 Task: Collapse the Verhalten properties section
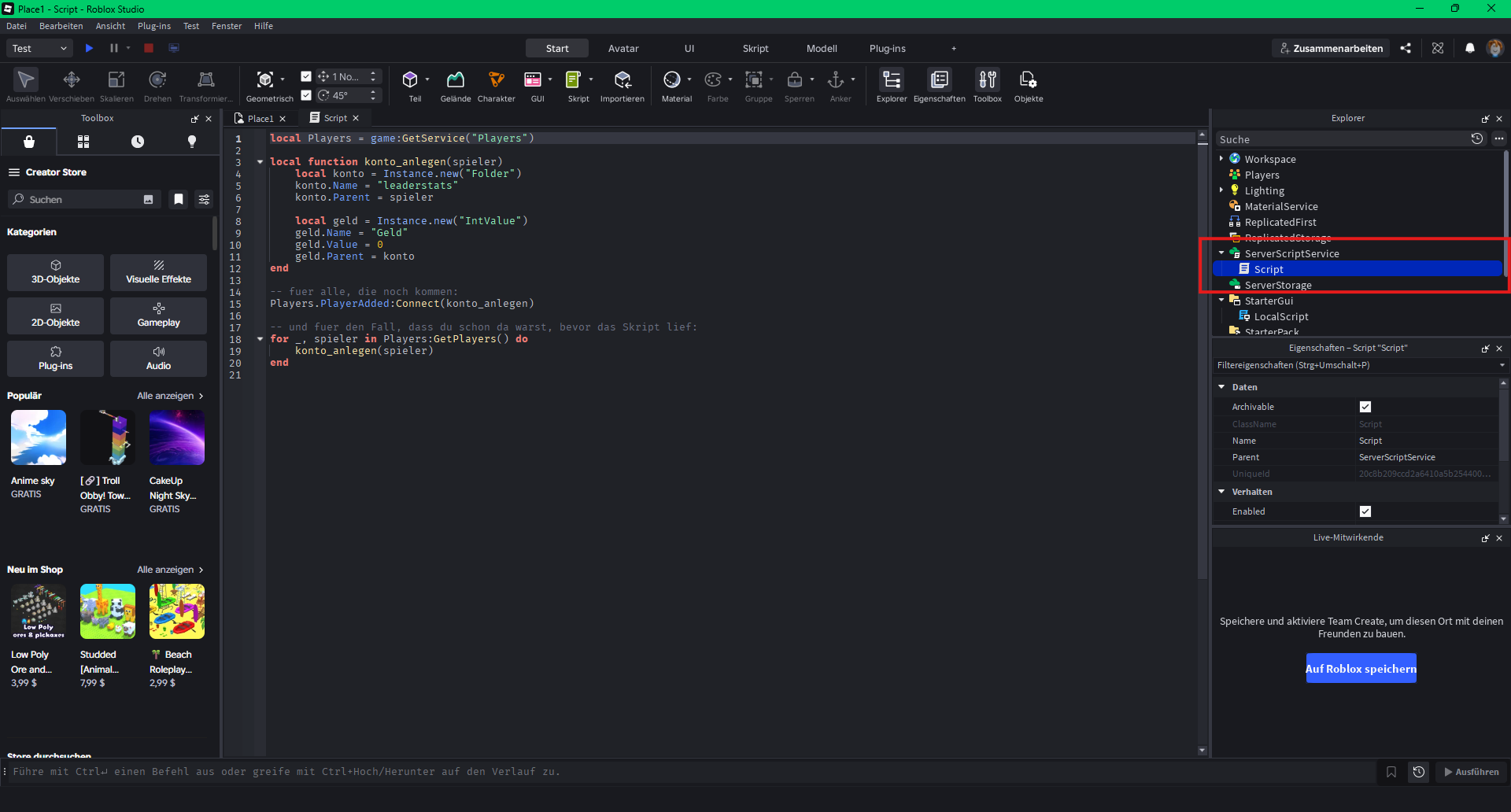(x=1221, y=492)
